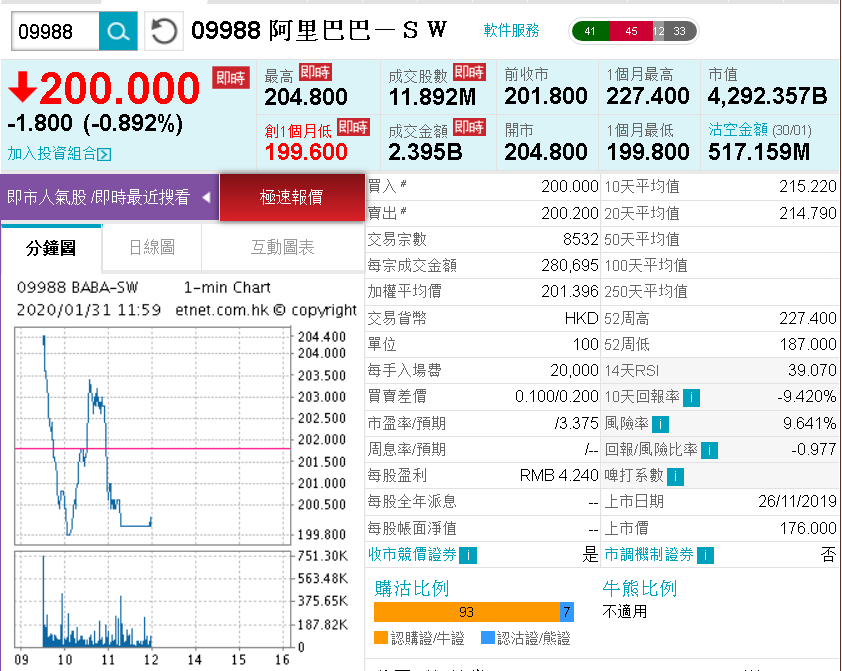The width and height of the screenshot is (842, 671).
Task: Click info icon beside 市調機制證券
Action: click(x=705, y=555)
